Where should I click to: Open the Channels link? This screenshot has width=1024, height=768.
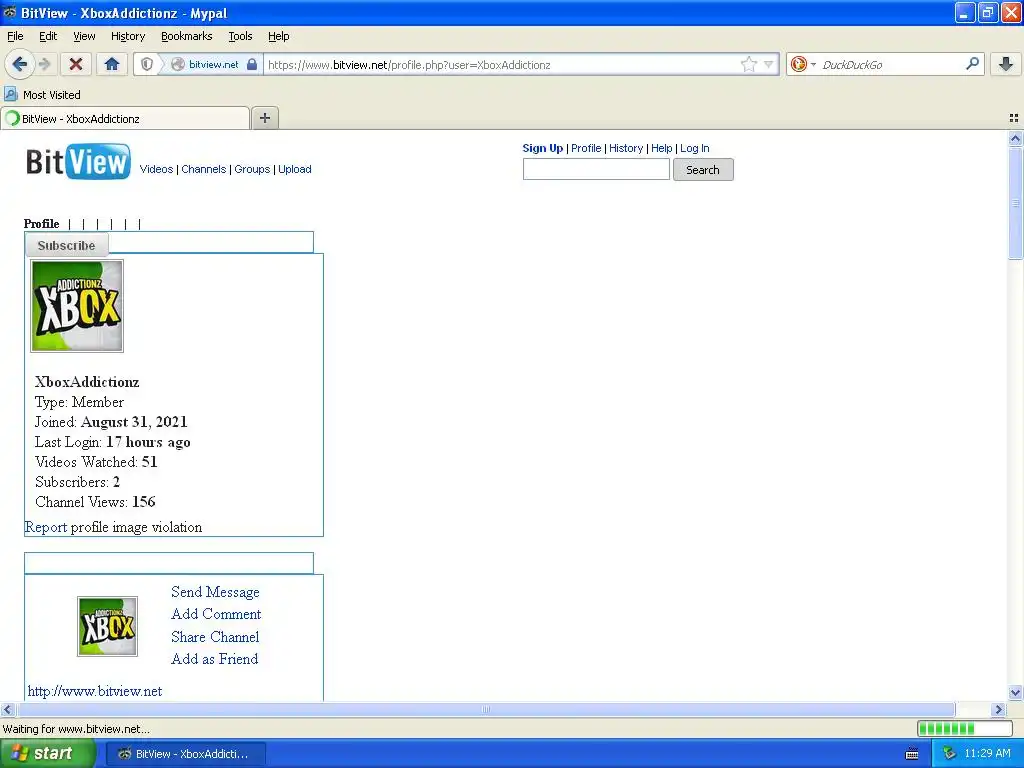pos(204,169)
